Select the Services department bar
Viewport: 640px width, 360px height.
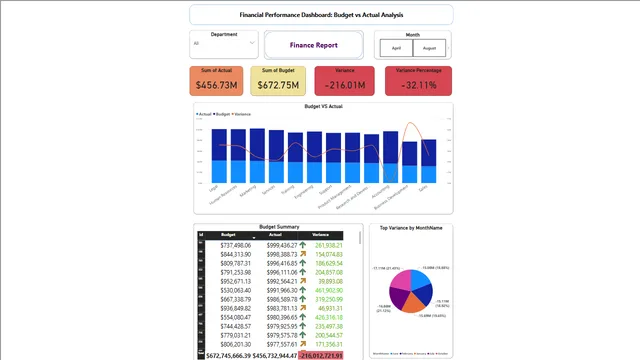click(x=276, y=156)
